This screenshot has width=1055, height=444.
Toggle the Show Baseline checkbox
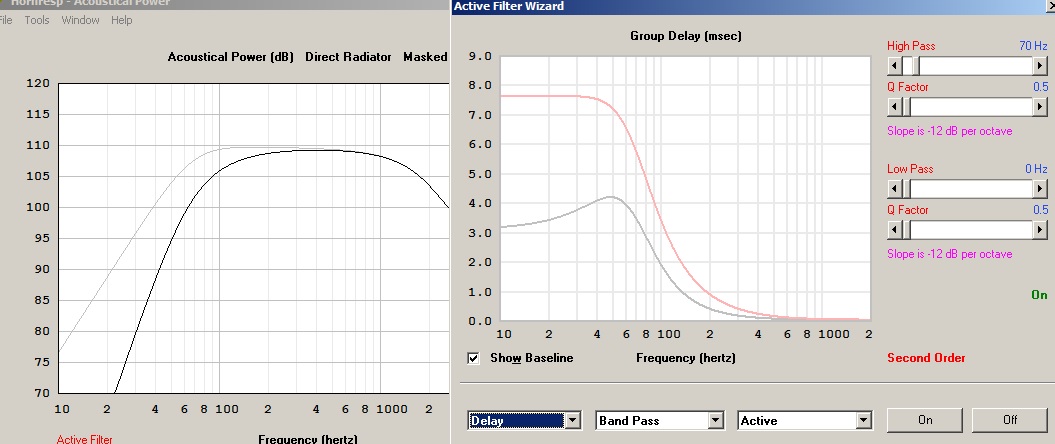(474, 359)
